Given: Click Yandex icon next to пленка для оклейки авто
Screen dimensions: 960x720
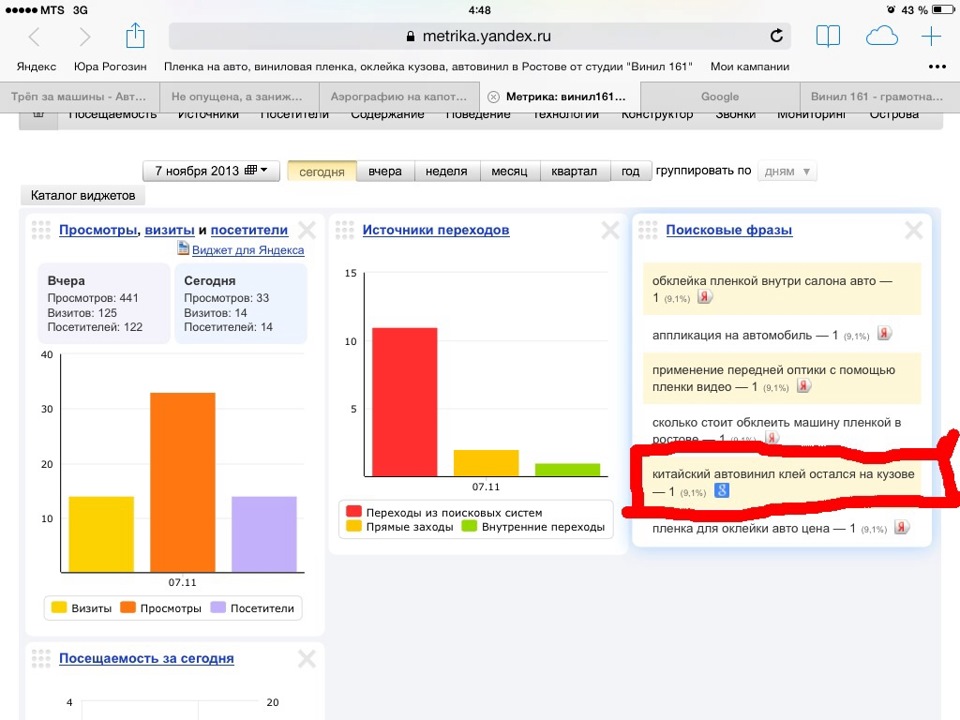Looking at the screenshot, I should [901, 527].
